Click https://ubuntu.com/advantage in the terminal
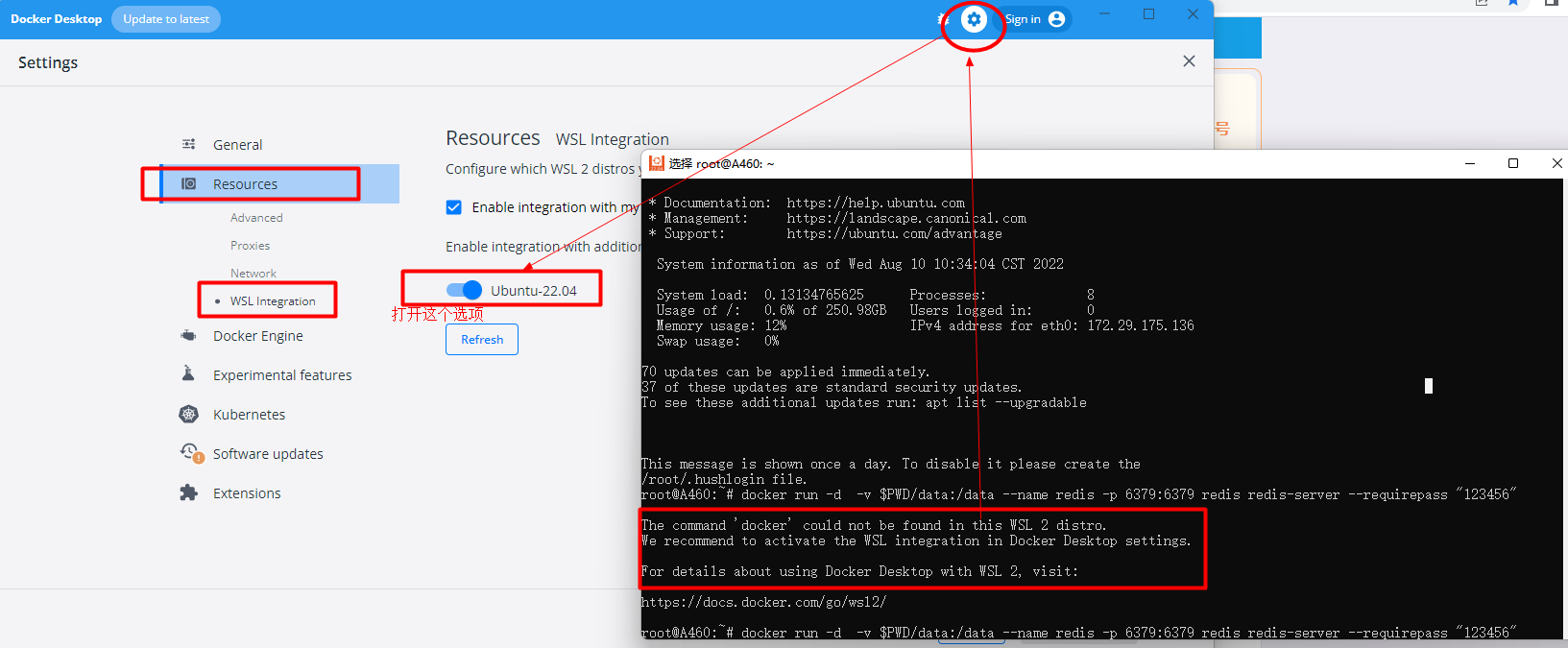The image size is (1568, 648). coord(894,233)
